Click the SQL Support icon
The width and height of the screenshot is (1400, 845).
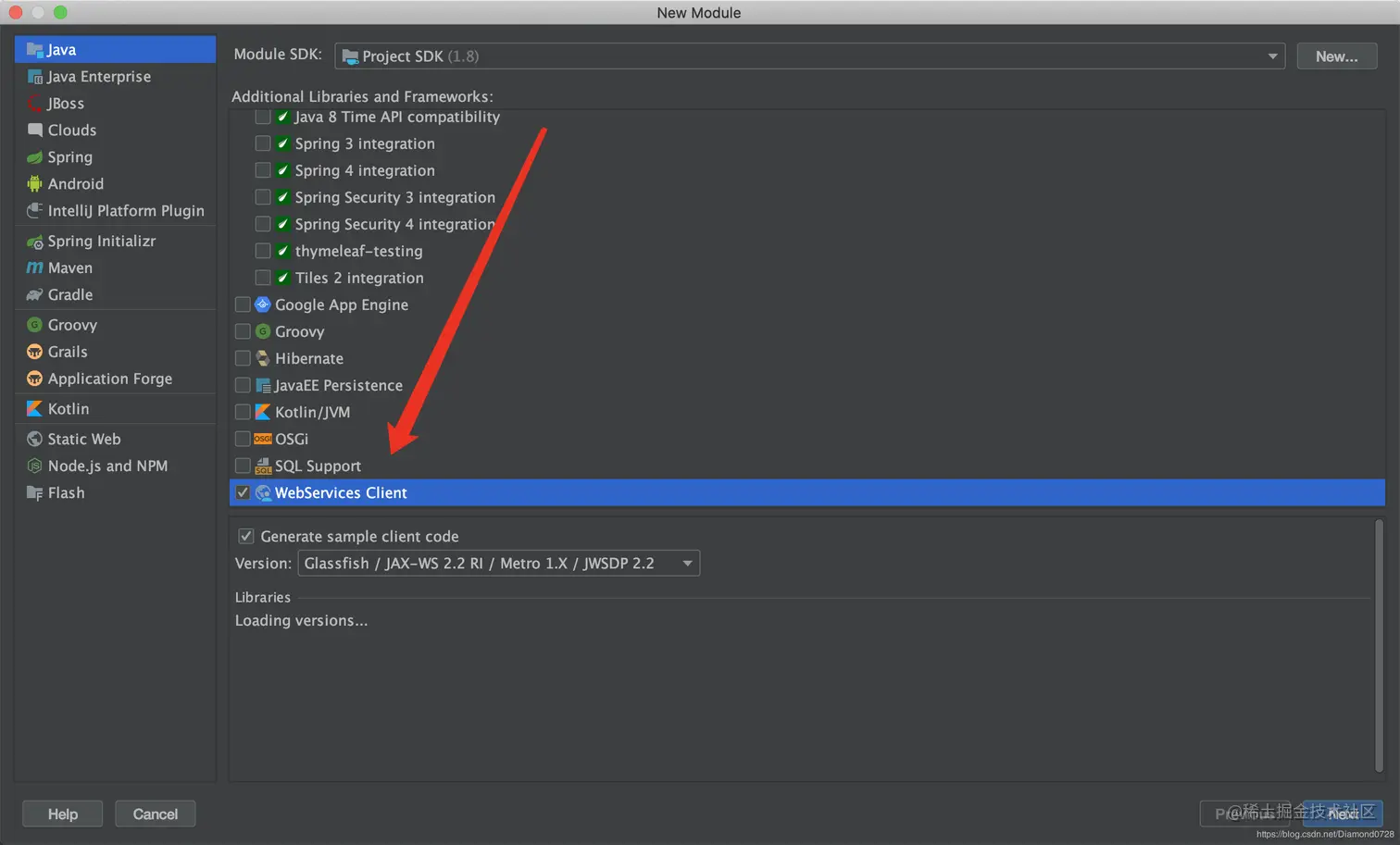[263, 466]
